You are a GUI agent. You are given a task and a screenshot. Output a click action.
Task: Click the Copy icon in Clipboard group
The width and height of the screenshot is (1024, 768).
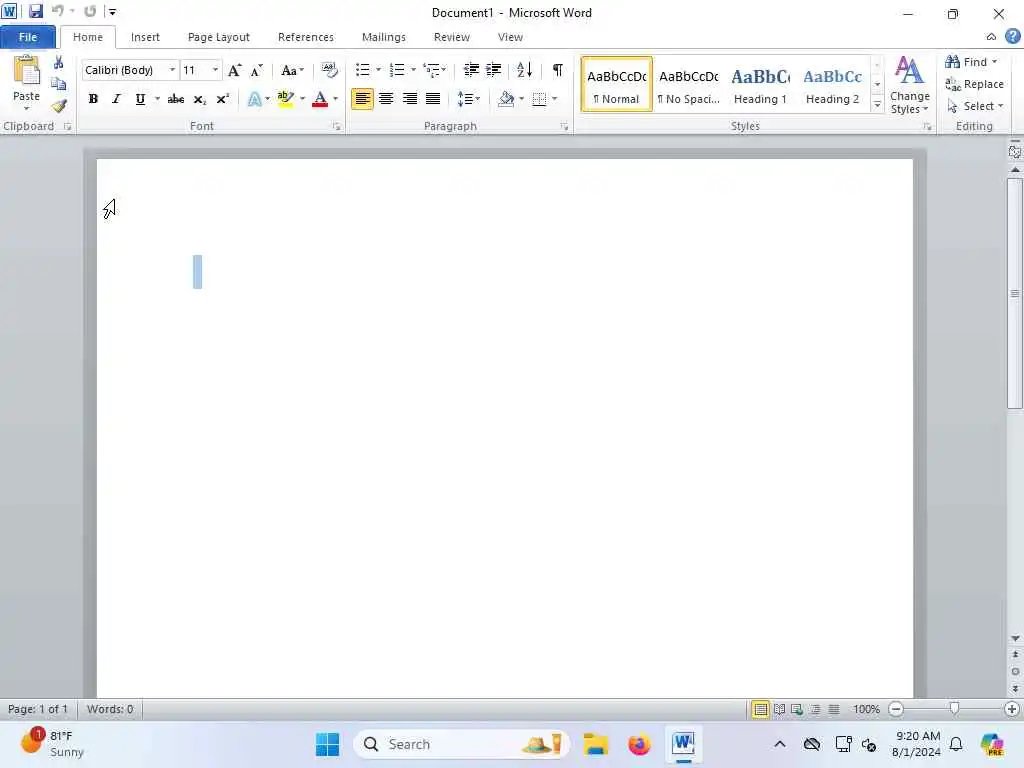[x=59, y=84]
